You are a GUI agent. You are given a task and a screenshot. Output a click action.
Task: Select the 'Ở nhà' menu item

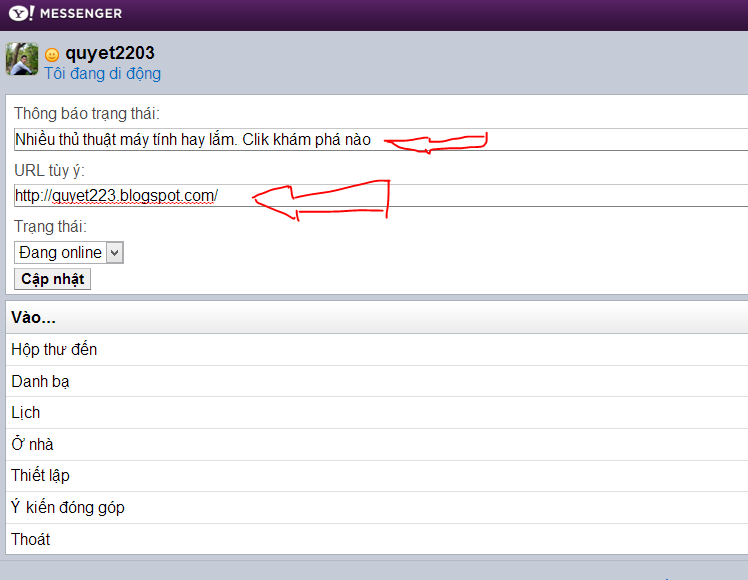(377, 445)
